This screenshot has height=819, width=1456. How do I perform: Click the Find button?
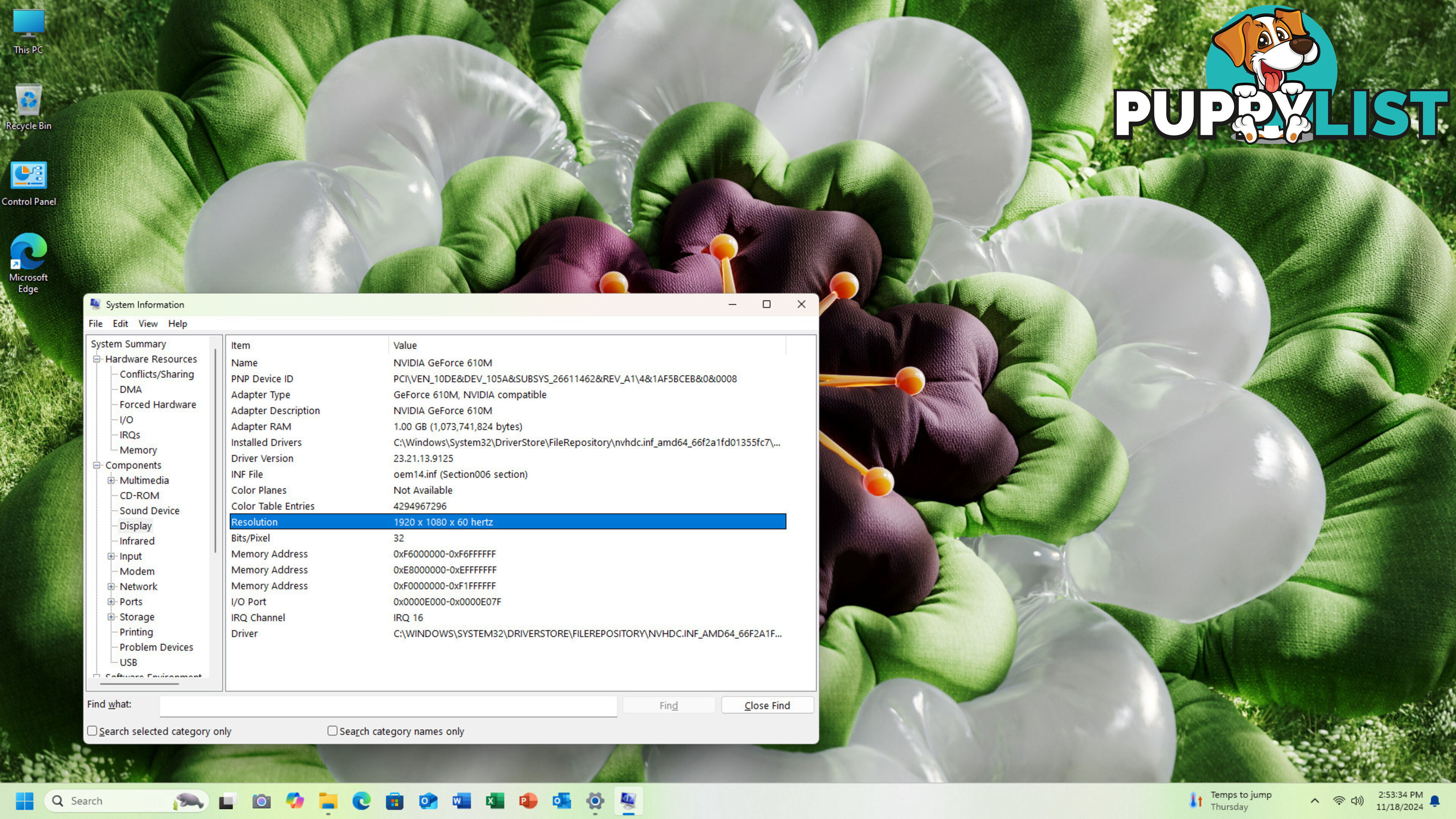(668, 705)
